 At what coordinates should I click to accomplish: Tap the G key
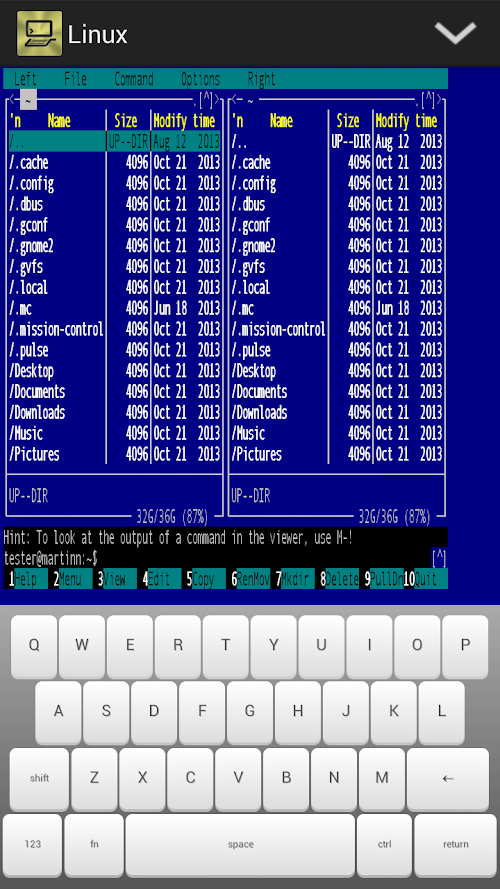click(x=250, y=712)
